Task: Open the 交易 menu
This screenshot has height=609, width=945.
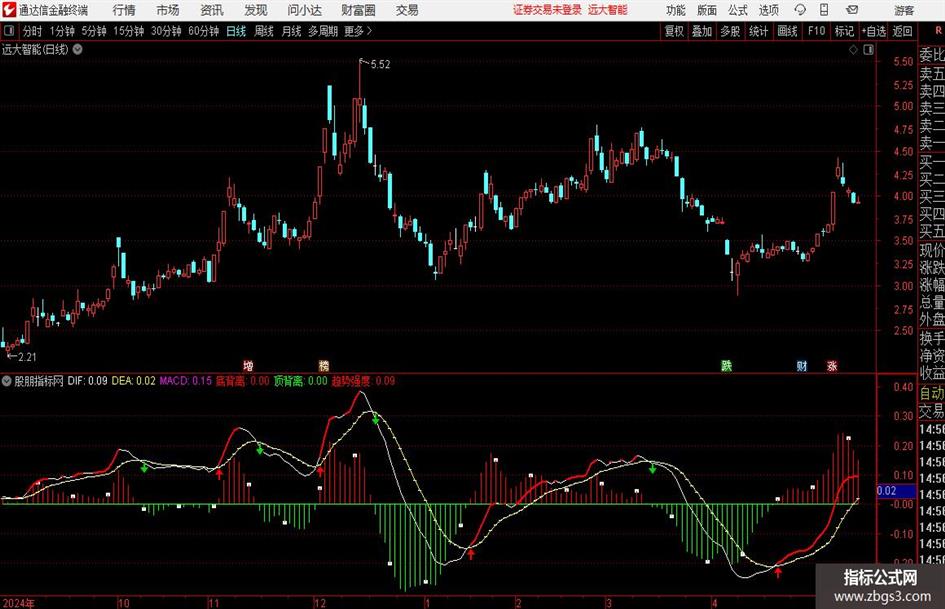Action: click(x=407, y=10)
